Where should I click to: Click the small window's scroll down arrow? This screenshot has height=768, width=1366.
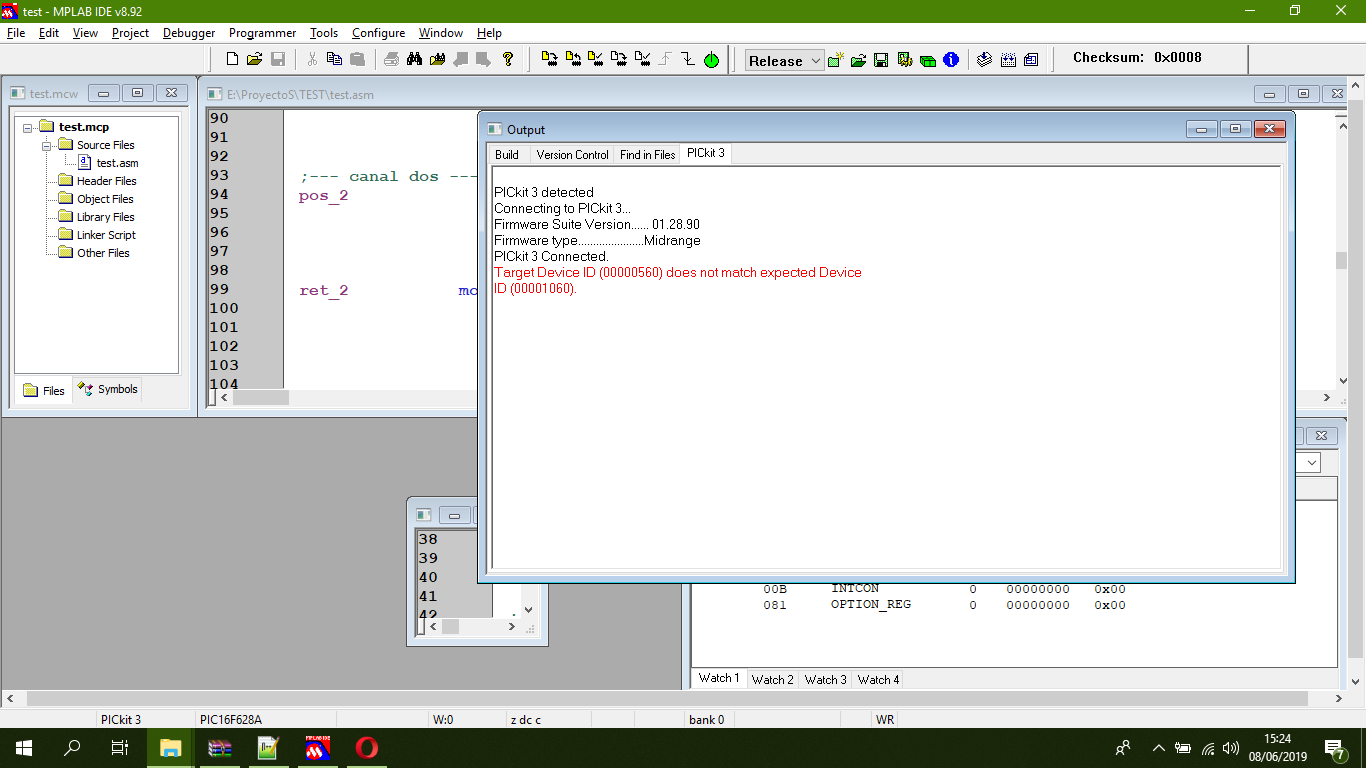(529, 610)
